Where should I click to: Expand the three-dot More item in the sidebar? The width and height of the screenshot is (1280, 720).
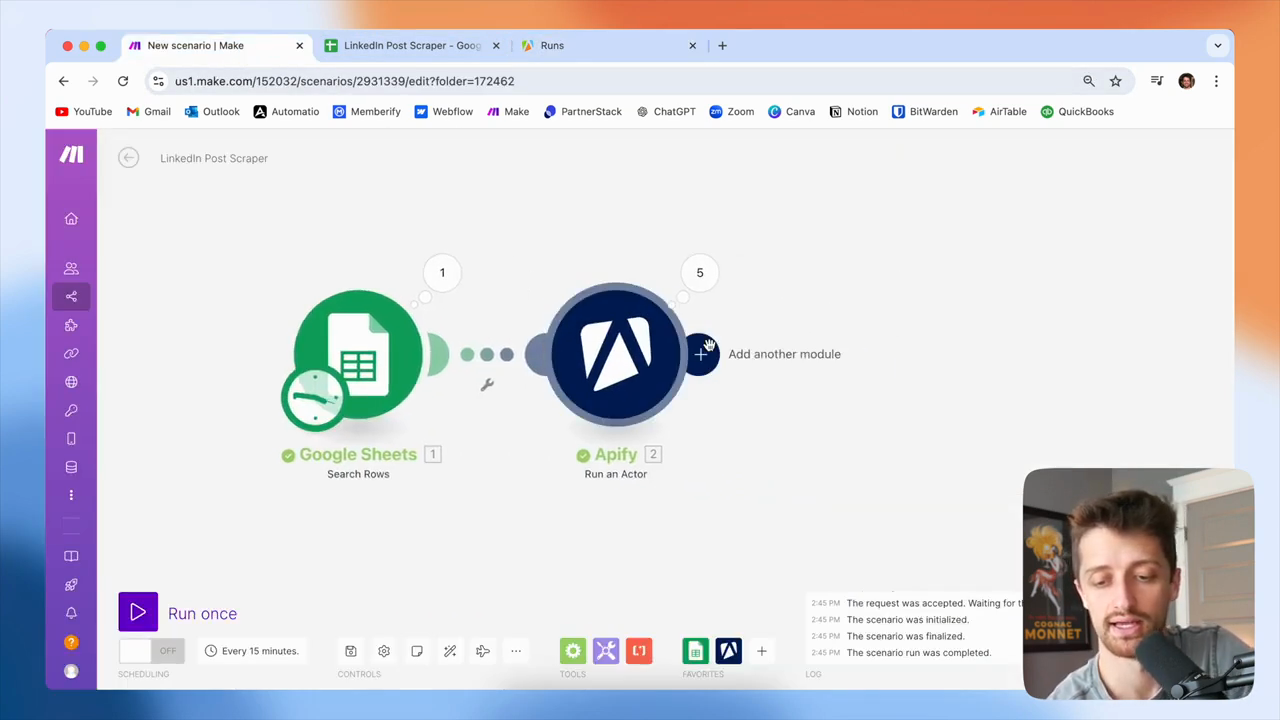tap(71, 495)
